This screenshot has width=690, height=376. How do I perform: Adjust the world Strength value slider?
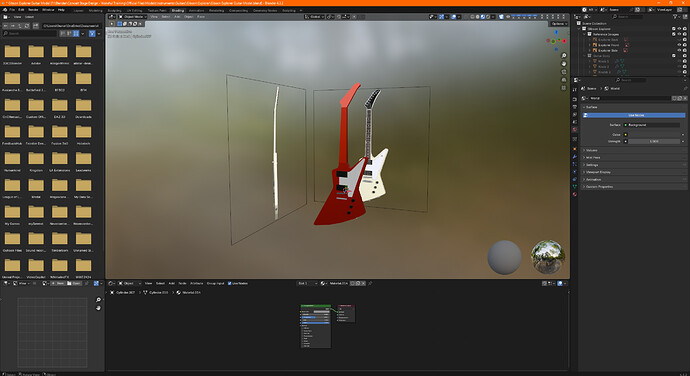coord(654,141)
